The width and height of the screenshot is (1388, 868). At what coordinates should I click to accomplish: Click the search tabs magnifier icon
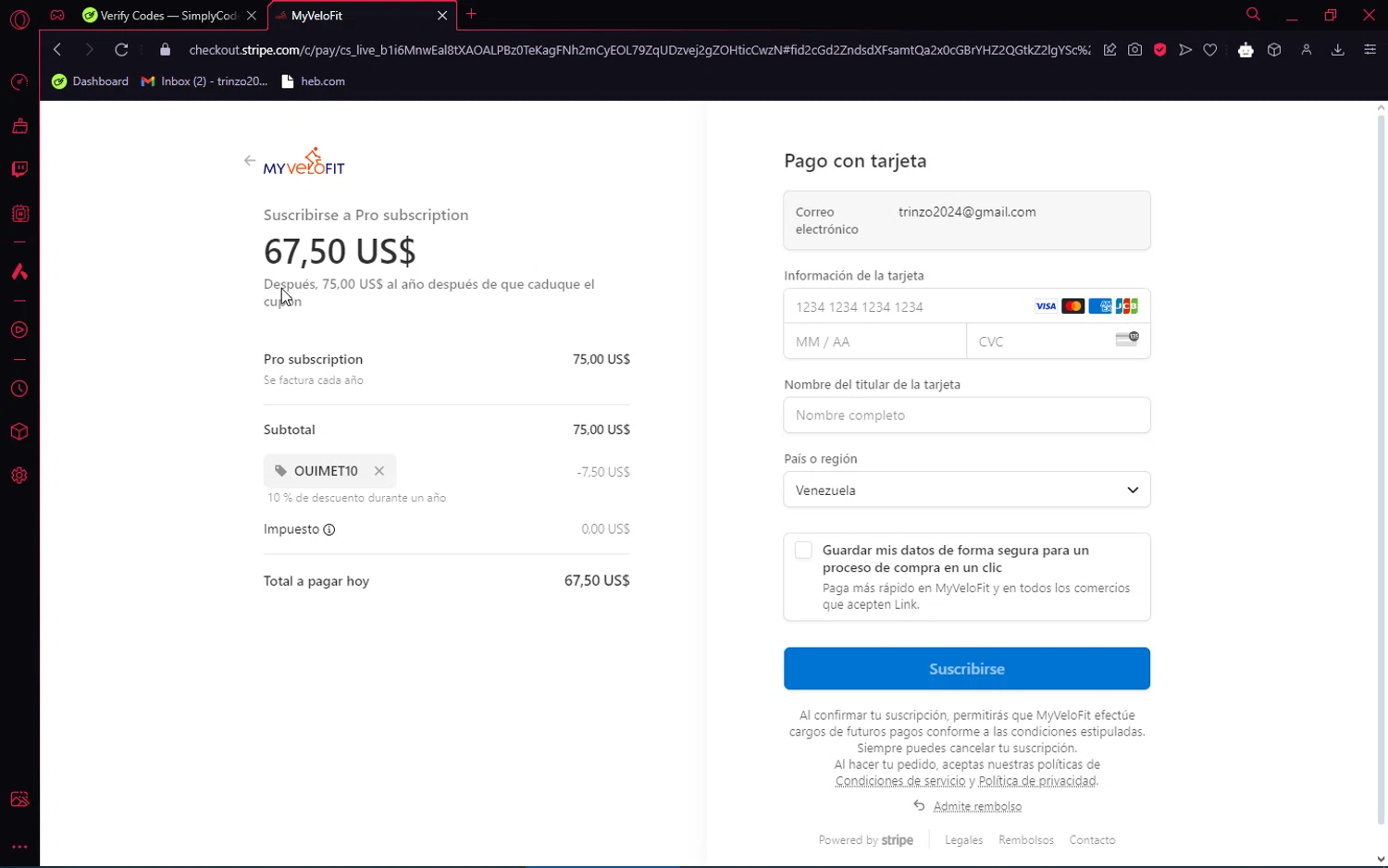(1253, 15)
